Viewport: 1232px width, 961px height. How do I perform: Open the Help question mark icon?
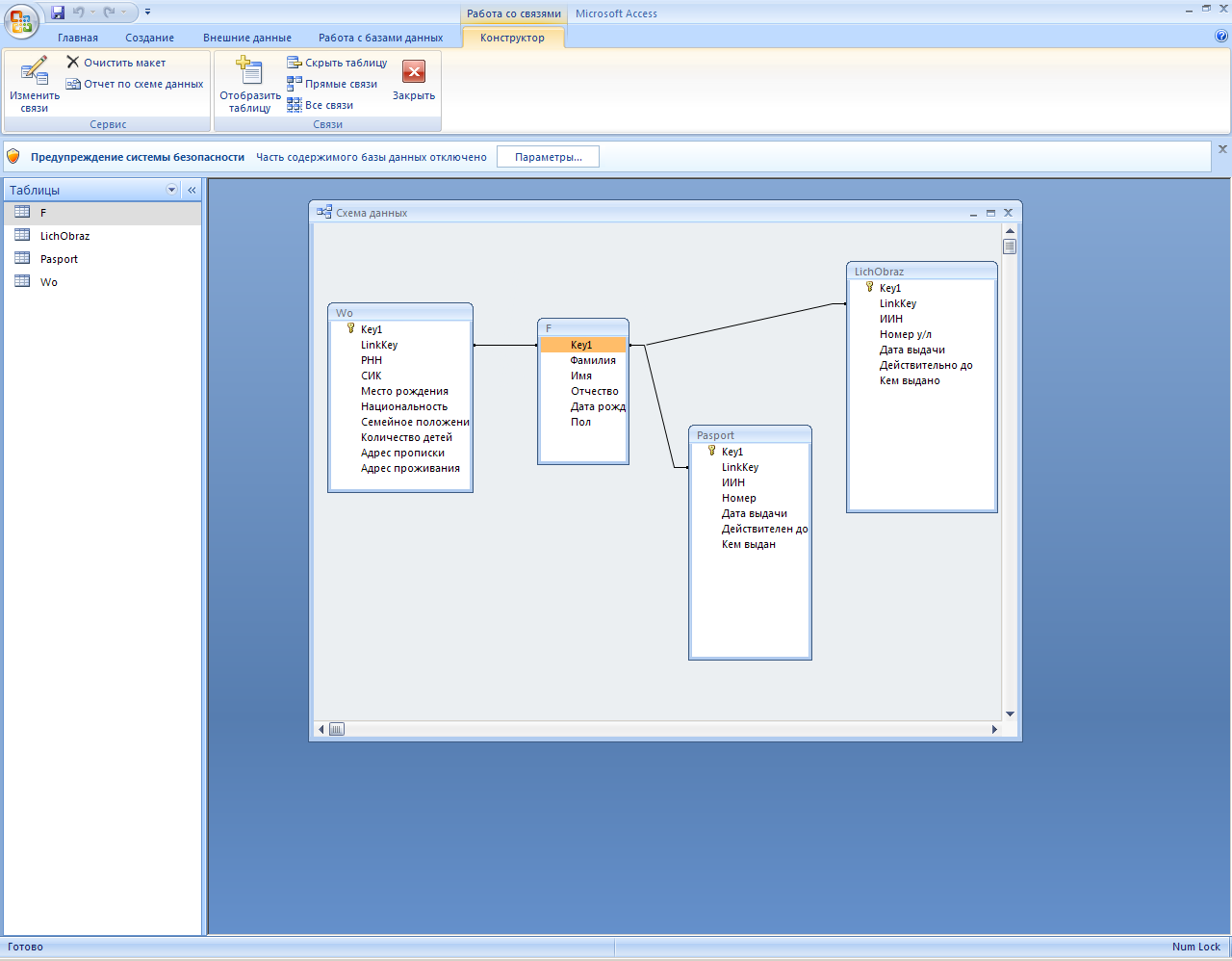1221,37
